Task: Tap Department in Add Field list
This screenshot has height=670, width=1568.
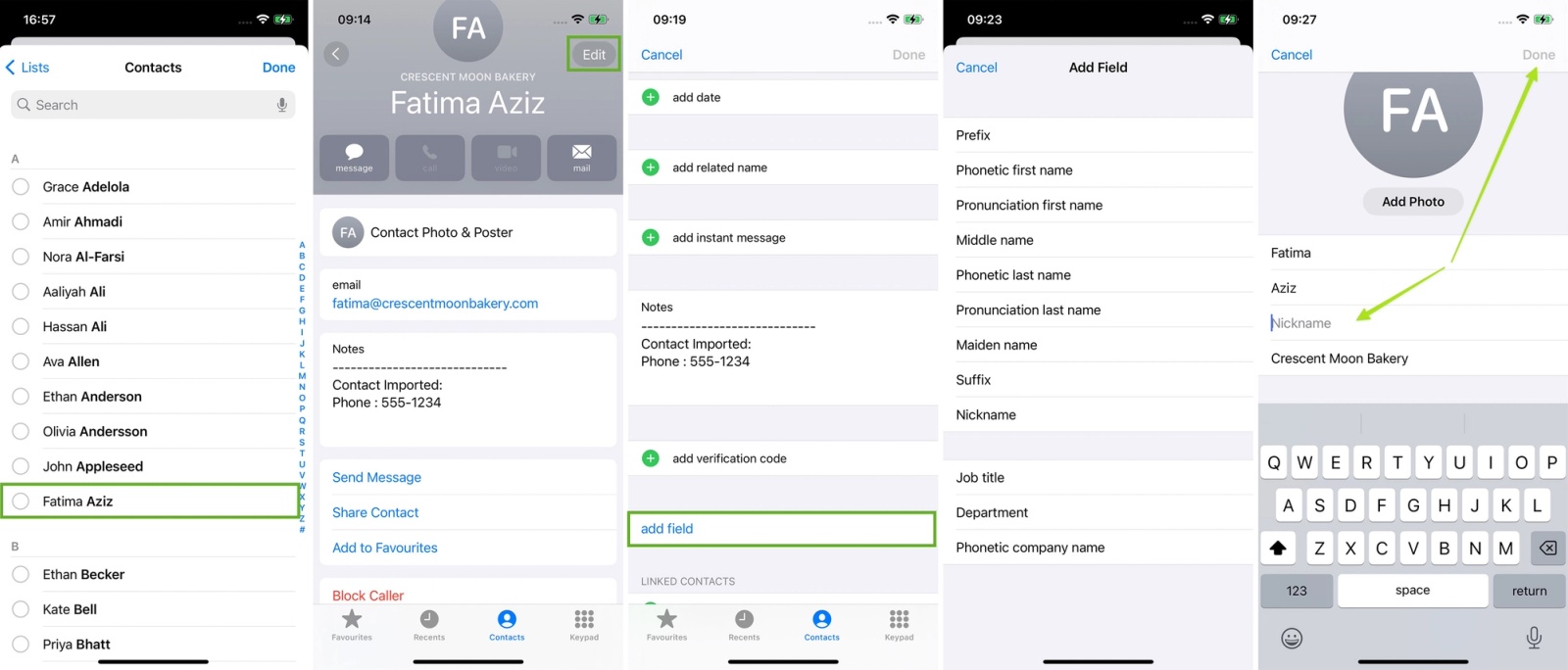Action: coord(1098,512)
